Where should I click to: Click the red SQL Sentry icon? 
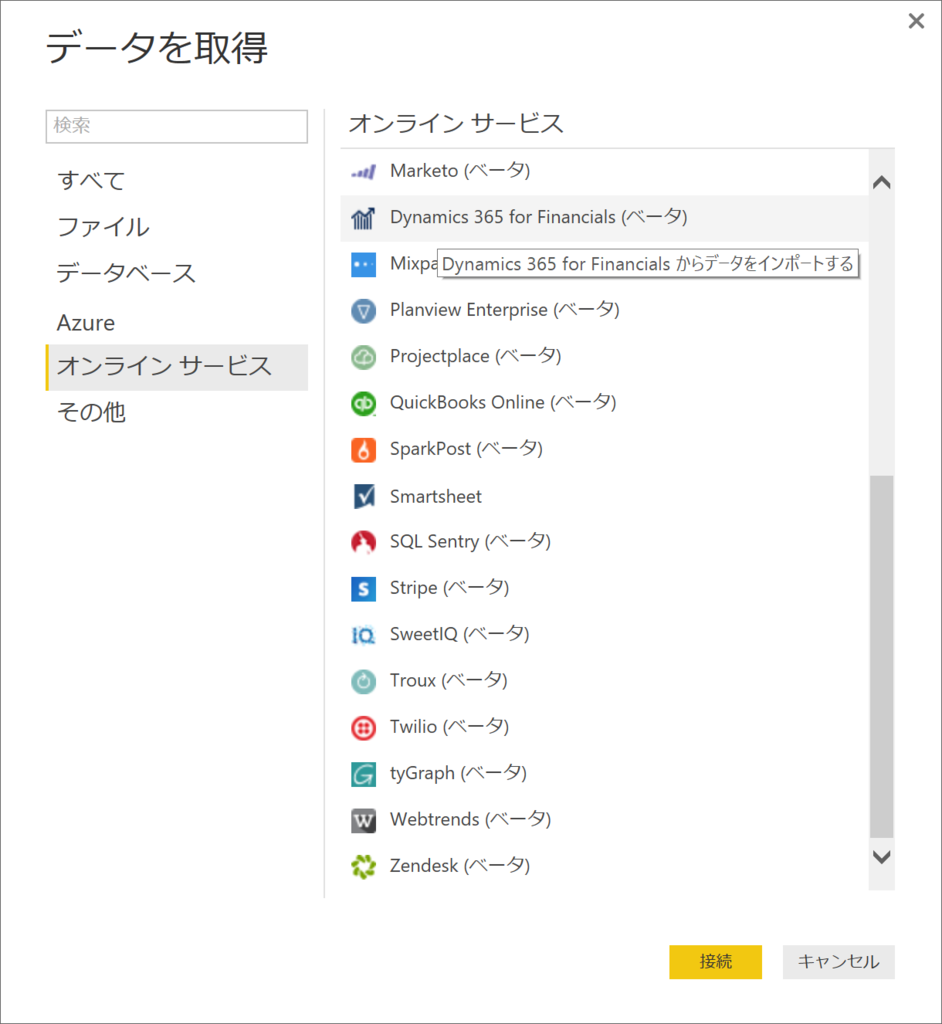point(363,542)
